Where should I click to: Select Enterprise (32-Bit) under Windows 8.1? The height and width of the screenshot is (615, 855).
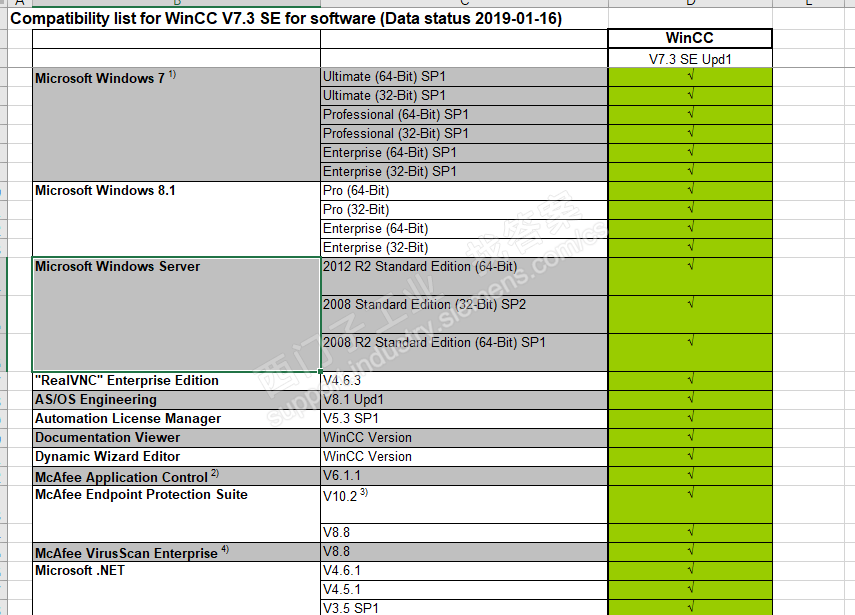(x=464, y=248)
